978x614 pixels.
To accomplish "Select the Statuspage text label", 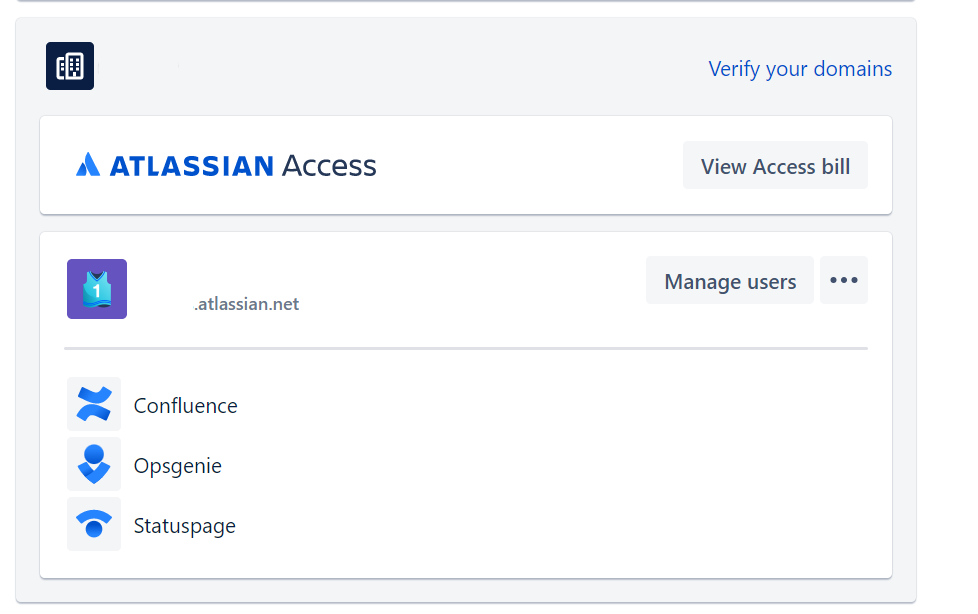I will 185,526.
